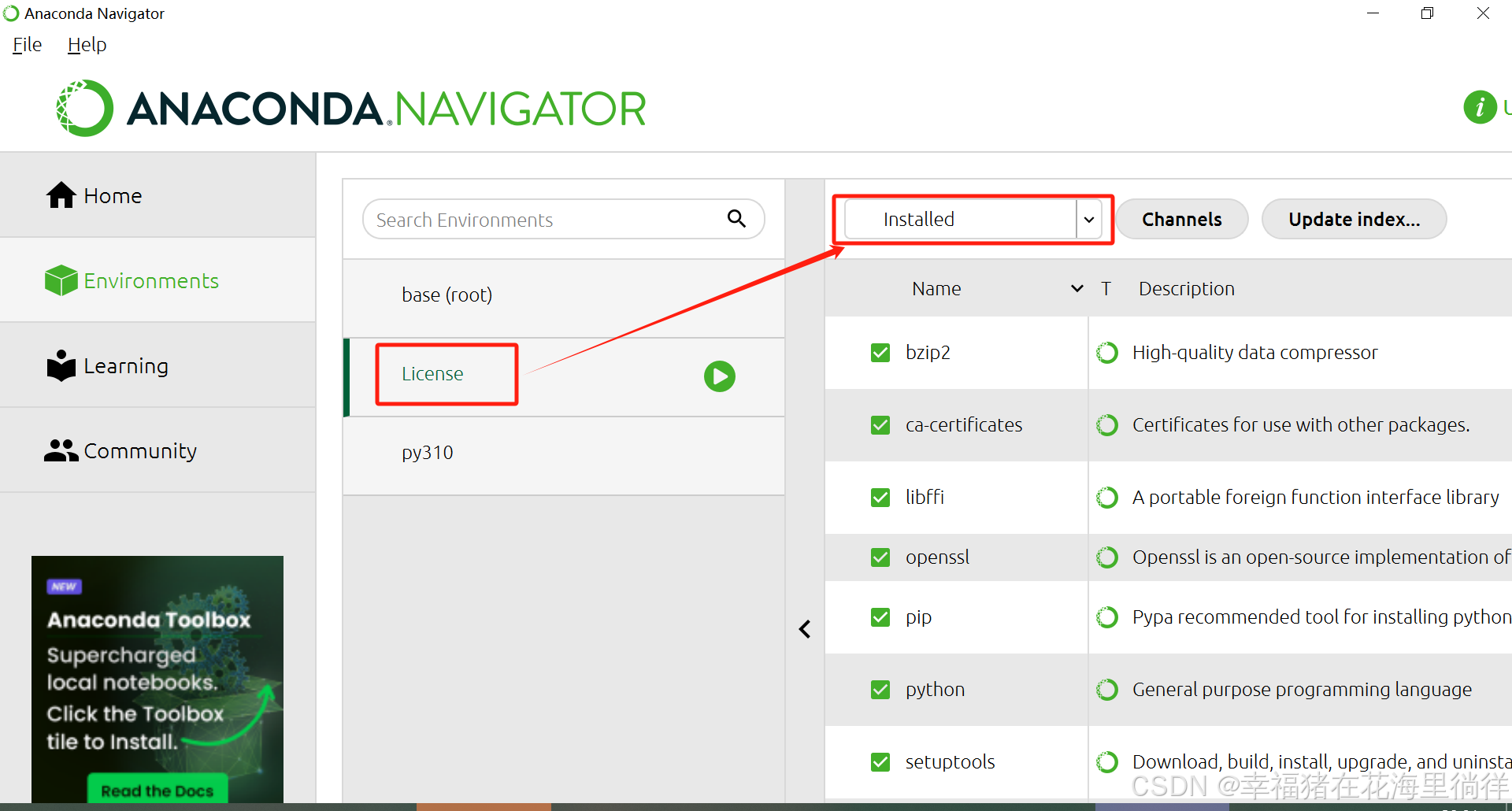
Task: Open the Community section
Action: (157, 450)
